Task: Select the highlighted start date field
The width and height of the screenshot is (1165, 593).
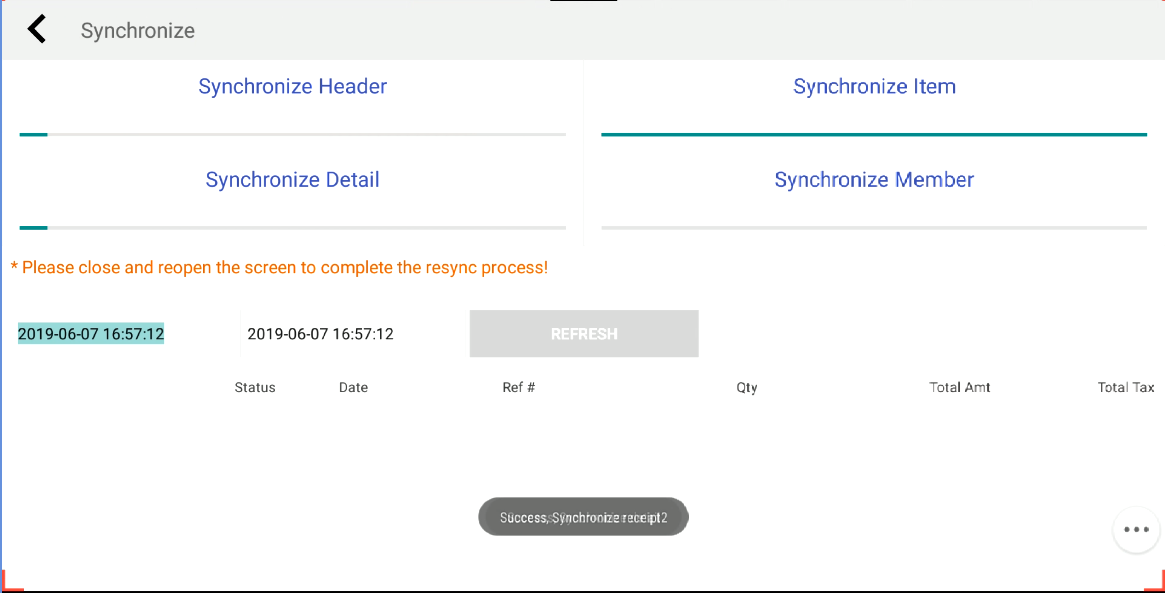Action: tap(91, 334)
